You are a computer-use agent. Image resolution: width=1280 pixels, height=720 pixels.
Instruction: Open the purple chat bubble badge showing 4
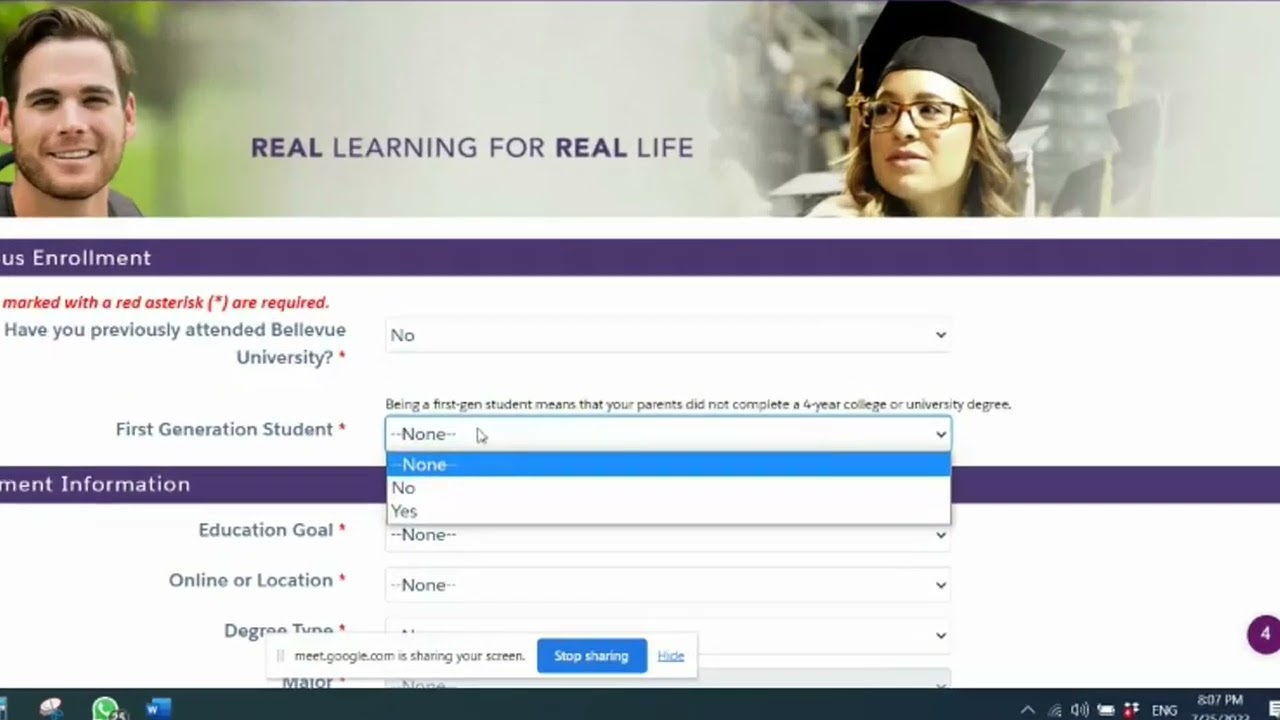coord(1264,634)
